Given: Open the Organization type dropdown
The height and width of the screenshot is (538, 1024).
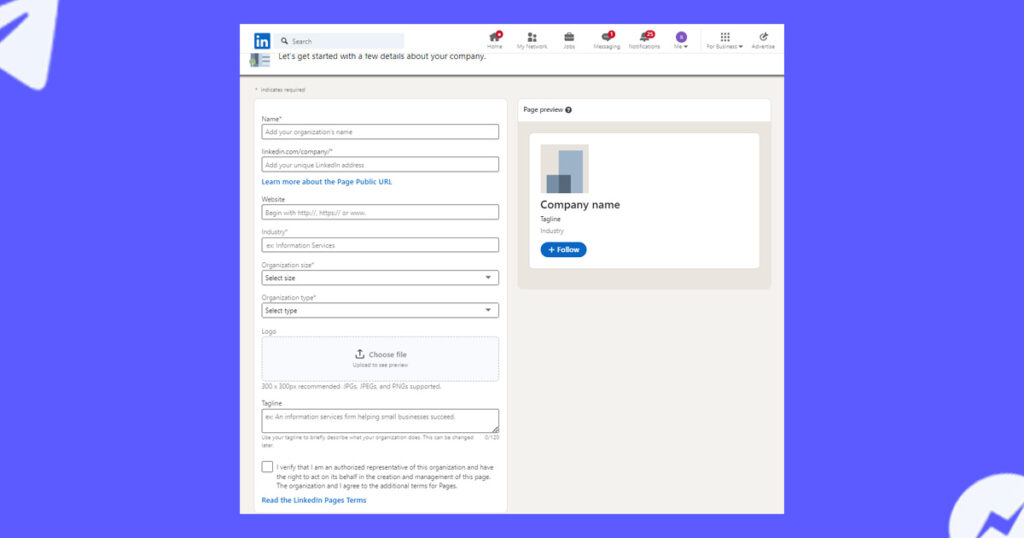Looking at the screenshot, I should [380, 310].
